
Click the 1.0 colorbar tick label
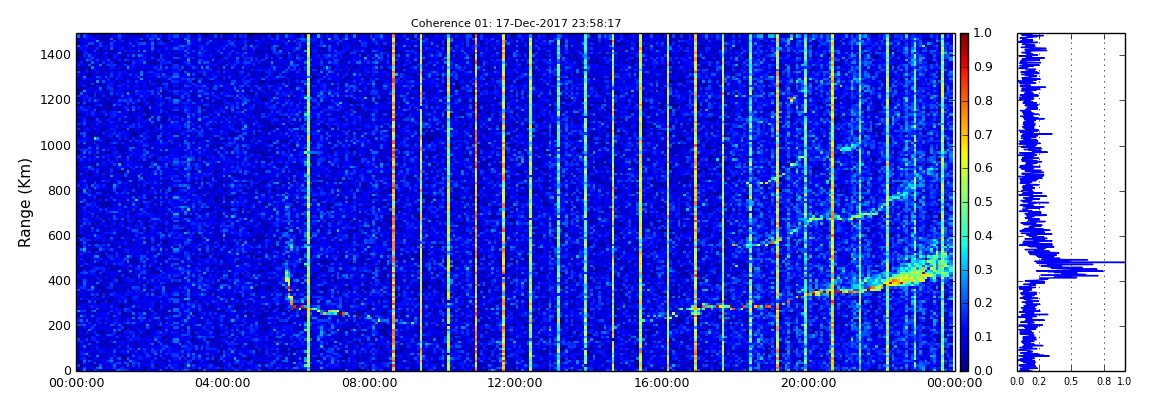981,34
